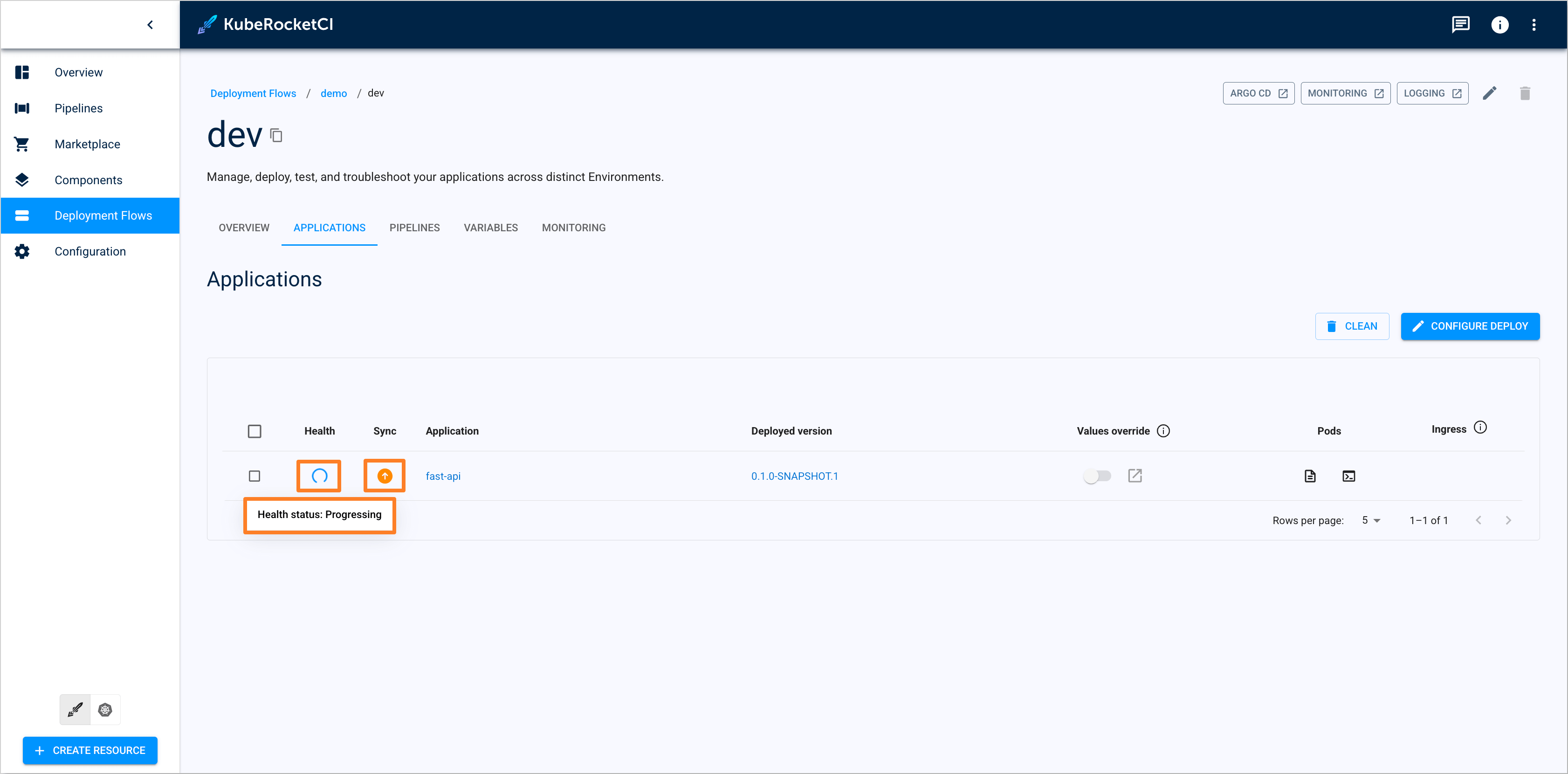Click the CLEAN button

[1352, 326]
